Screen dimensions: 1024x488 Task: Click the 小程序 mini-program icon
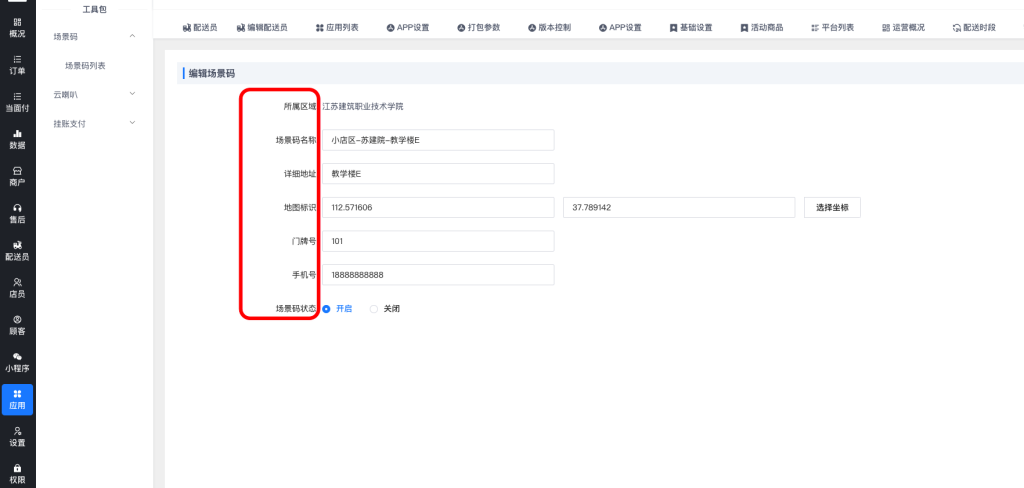coord(17,362)
